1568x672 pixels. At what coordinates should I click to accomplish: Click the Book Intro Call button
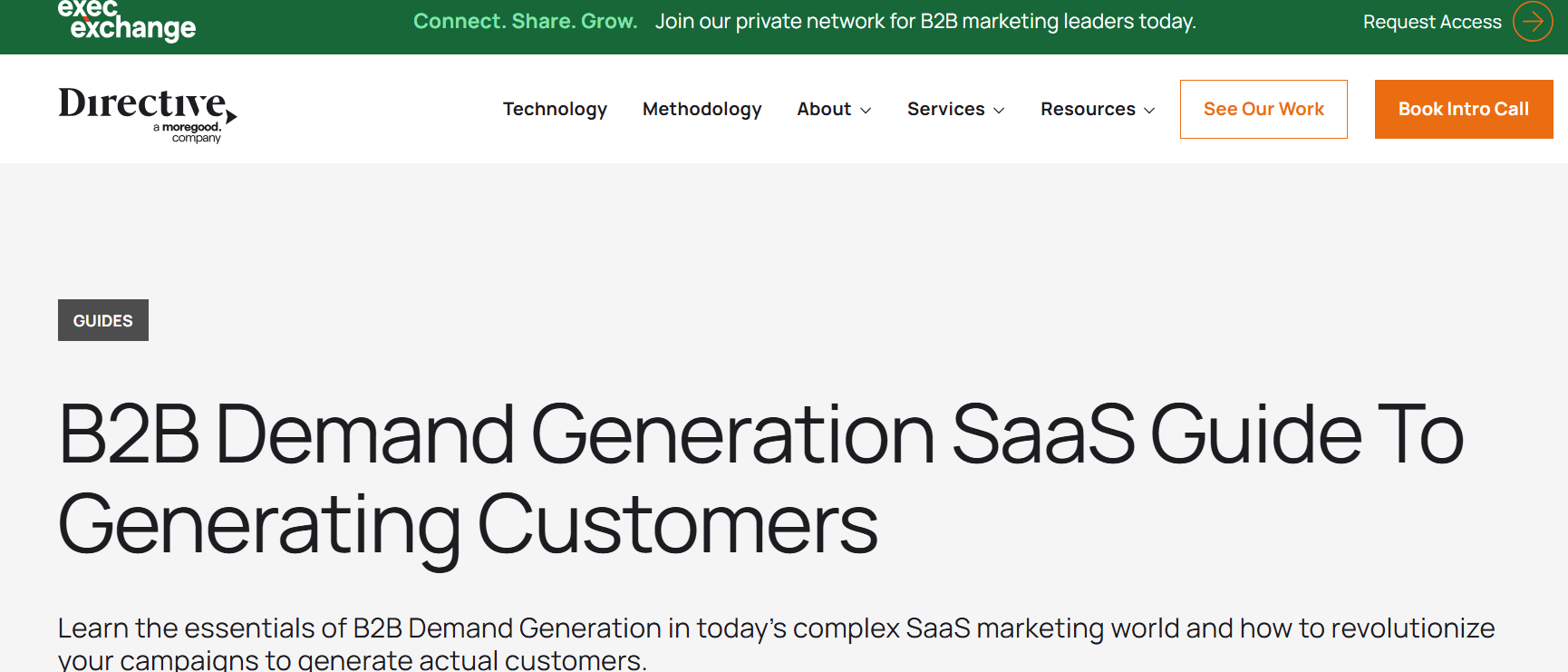[x=1463, y=109]
